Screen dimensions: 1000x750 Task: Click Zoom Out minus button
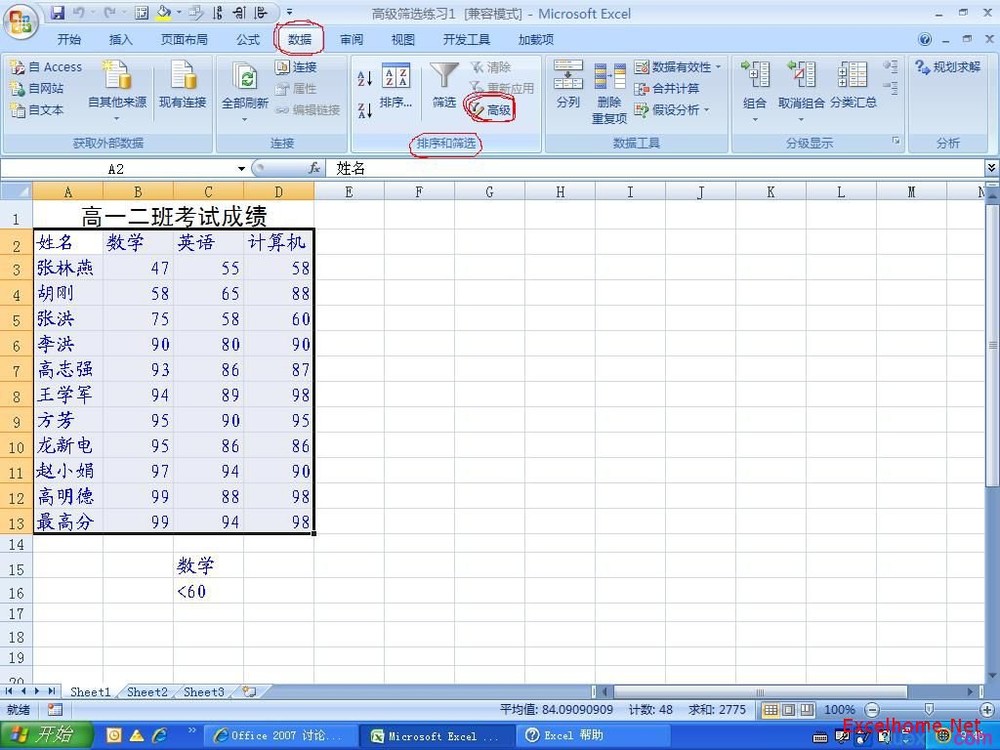[872, 710]
